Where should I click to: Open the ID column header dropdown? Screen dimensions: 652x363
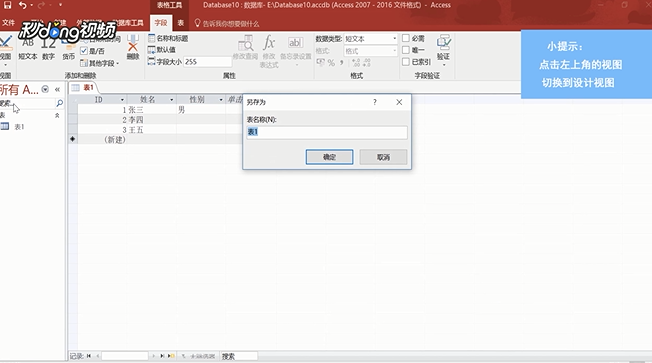click(x=122, y=100)
